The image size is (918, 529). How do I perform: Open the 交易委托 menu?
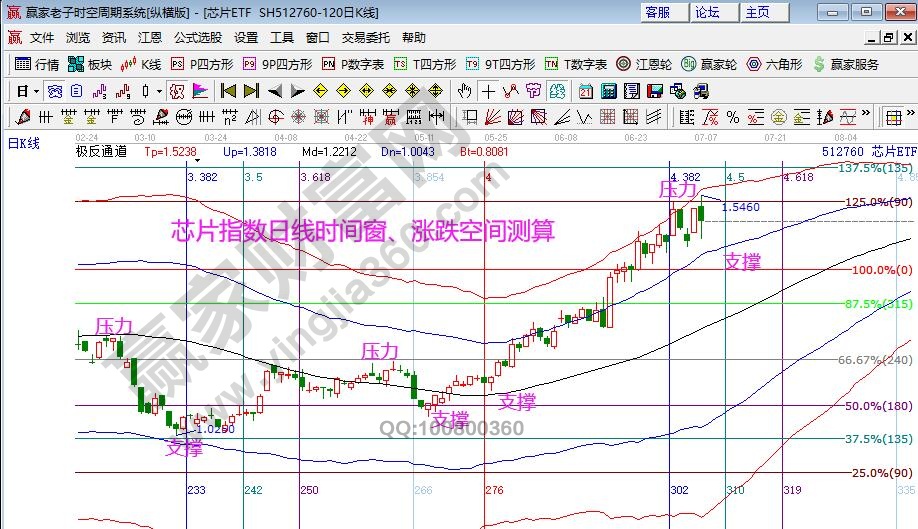[x=365, y=38]
